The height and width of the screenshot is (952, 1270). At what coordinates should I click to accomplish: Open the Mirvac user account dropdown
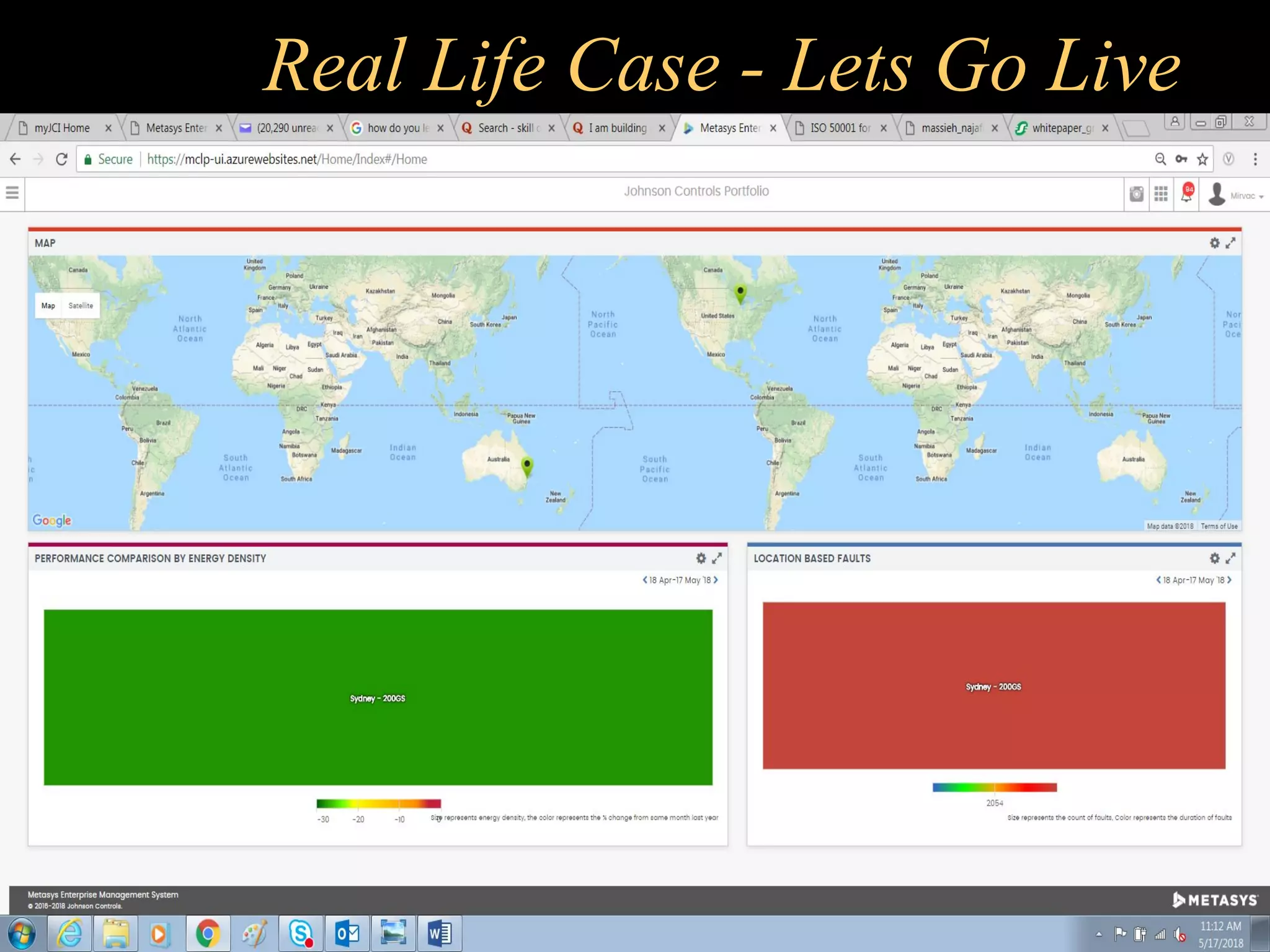click(x=1235, y=195)
